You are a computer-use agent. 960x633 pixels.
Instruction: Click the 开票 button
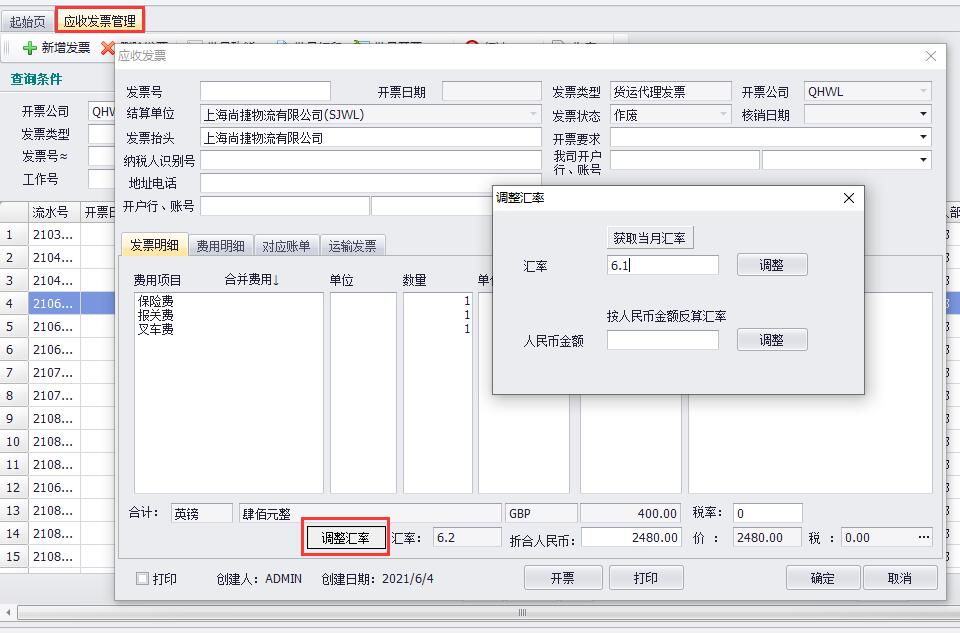click(562, 578)
